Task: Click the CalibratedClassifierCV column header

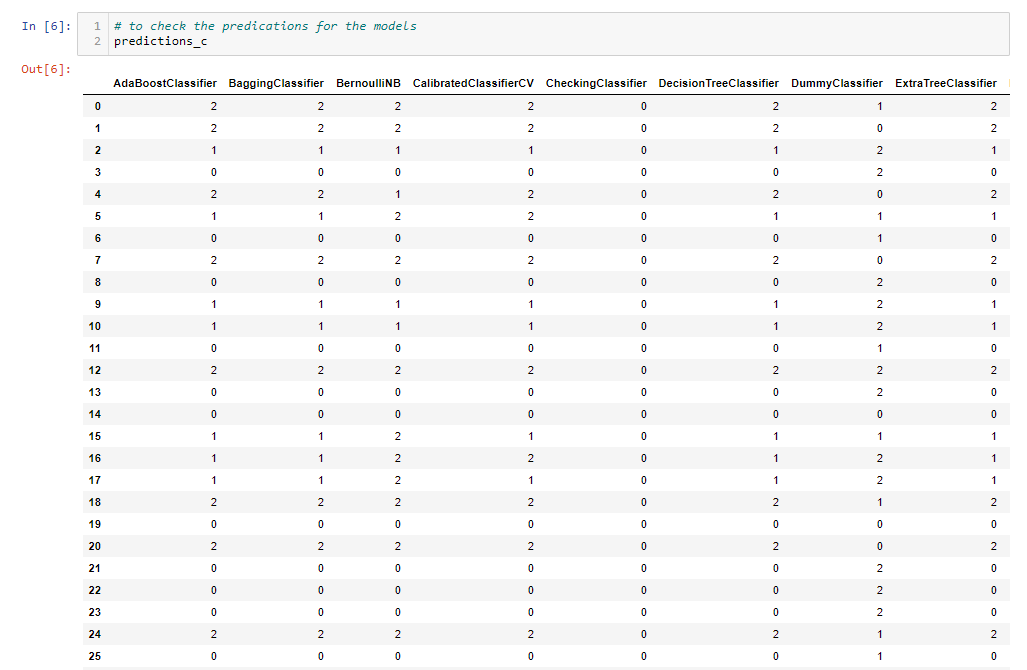Action: (473, 83)
